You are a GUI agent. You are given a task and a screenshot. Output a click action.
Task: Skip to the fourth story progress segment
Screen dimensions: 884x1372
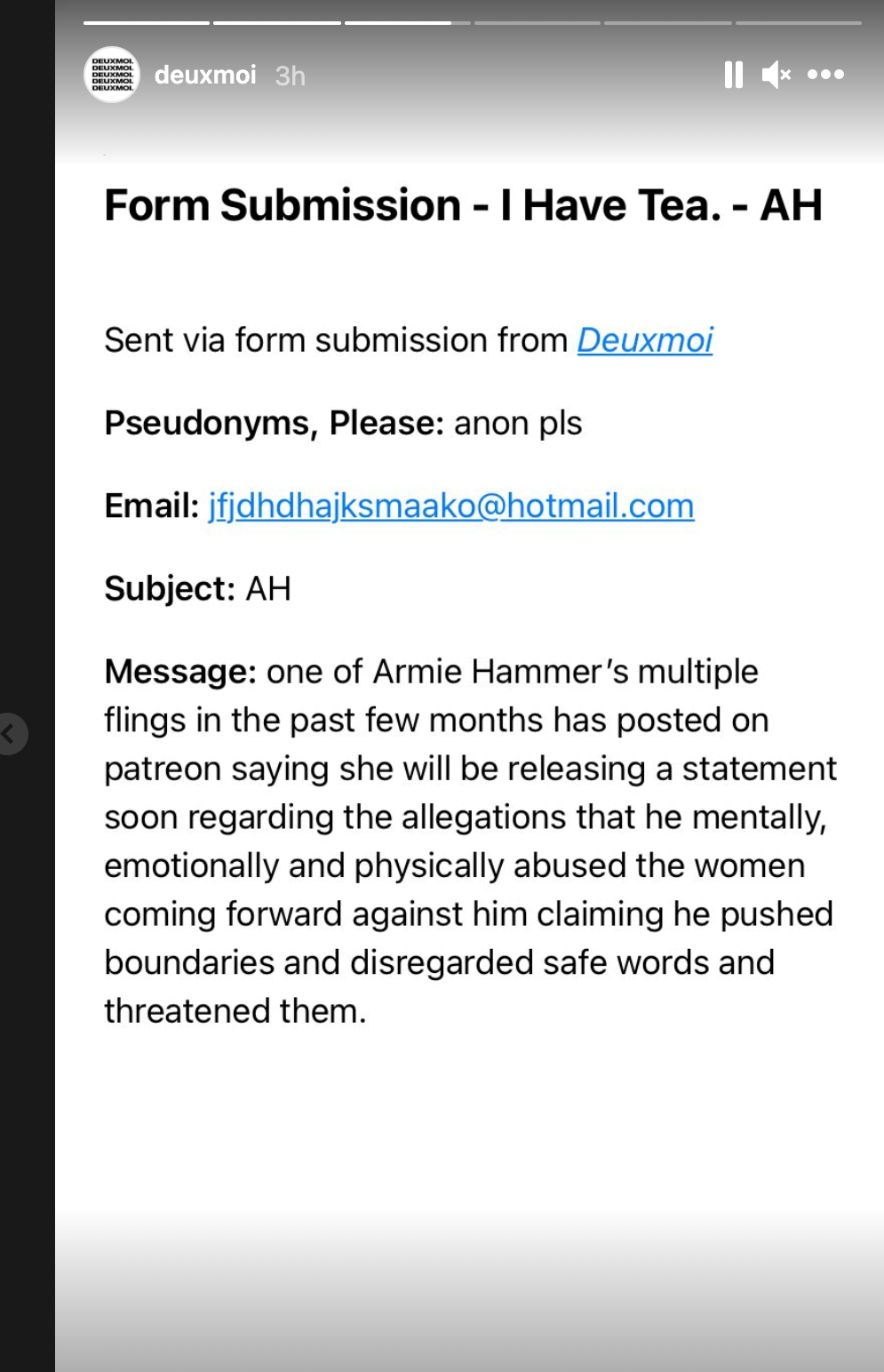(x=537, y=23)
